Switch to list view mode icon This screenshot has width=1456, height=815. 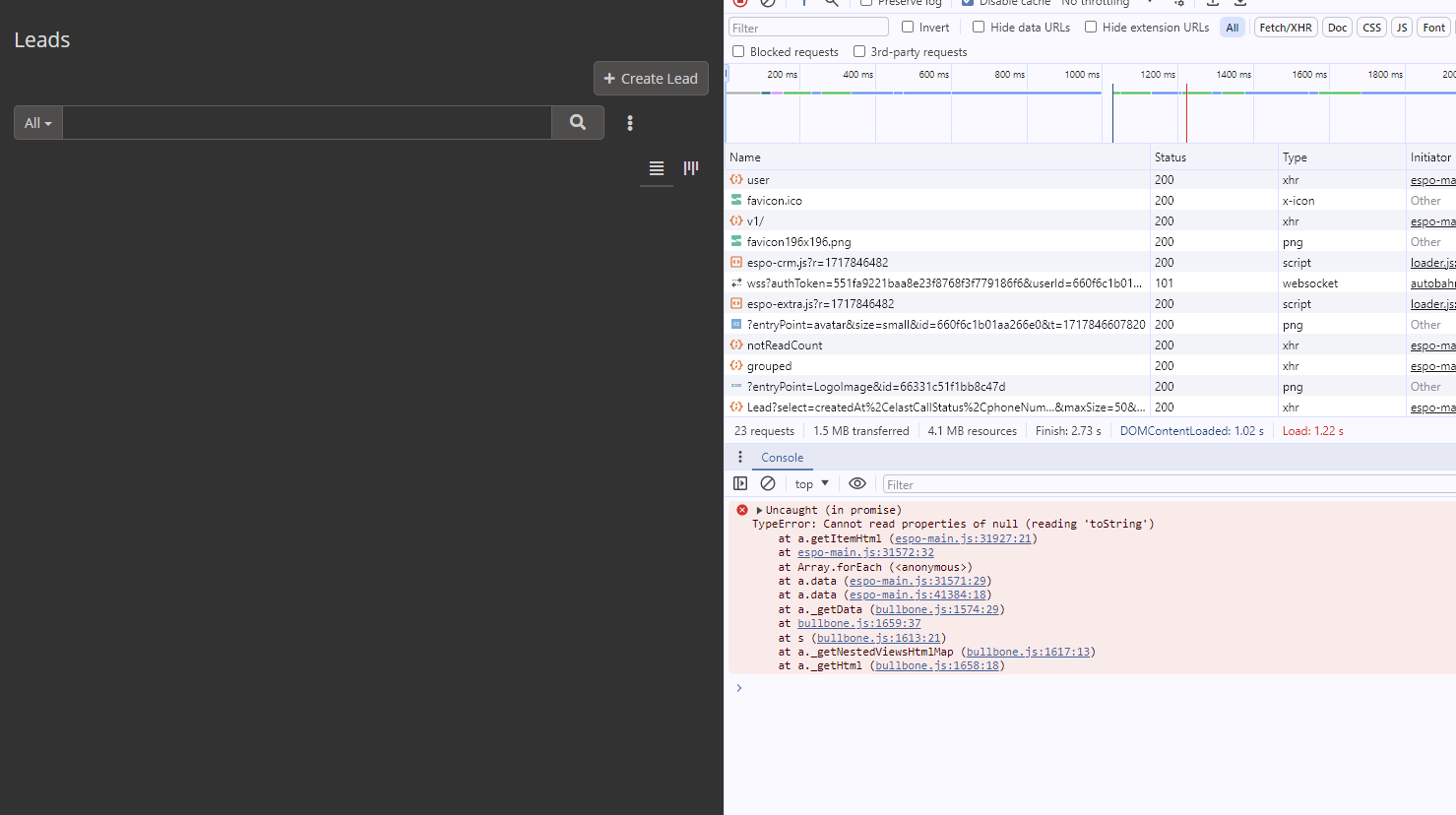click(657, 168)
